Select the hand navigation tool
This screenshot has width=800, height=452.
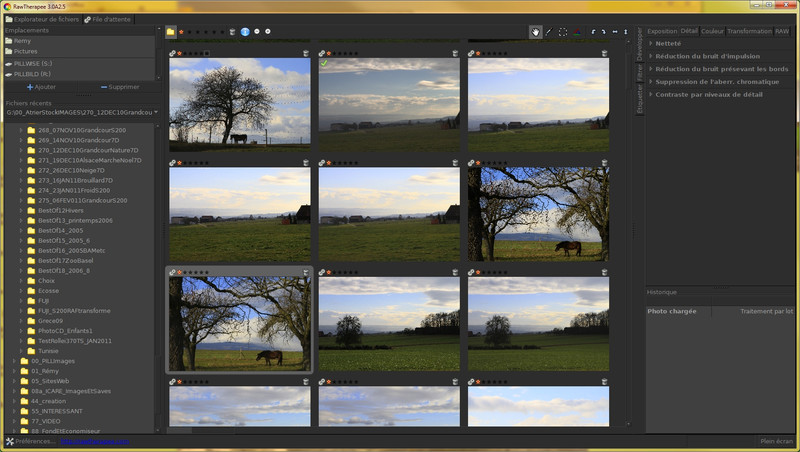point(535,32)
